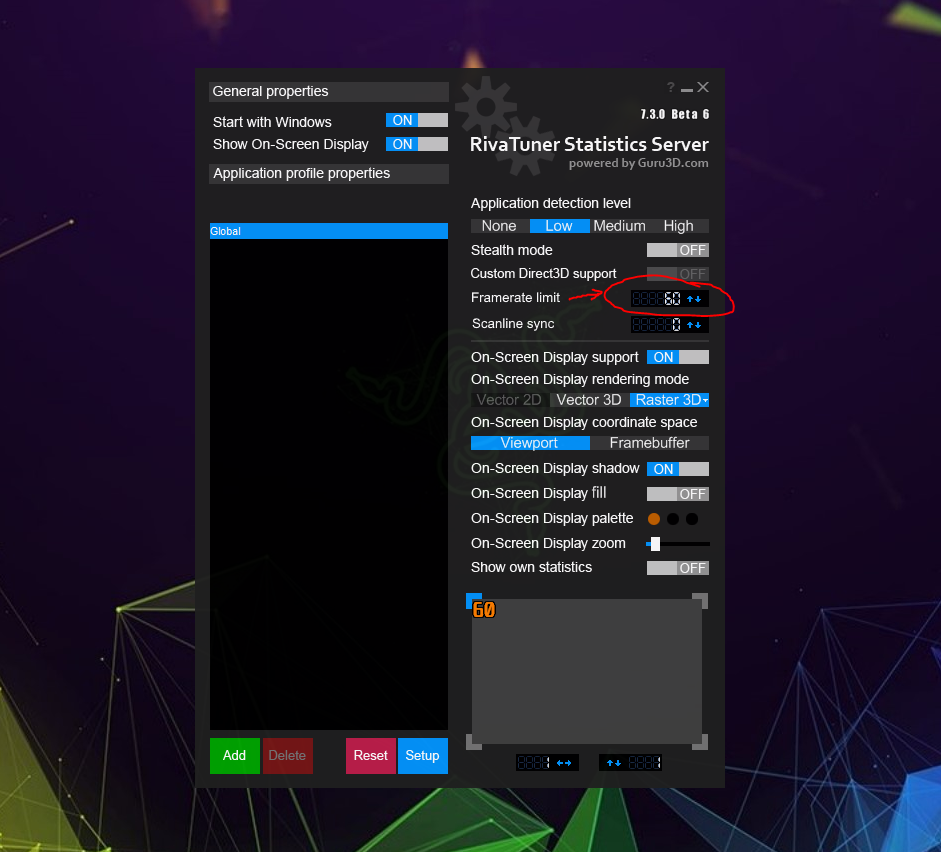Turn on Show own statistics
Viewport: 941px width, 852px height.
pos(678,568)
